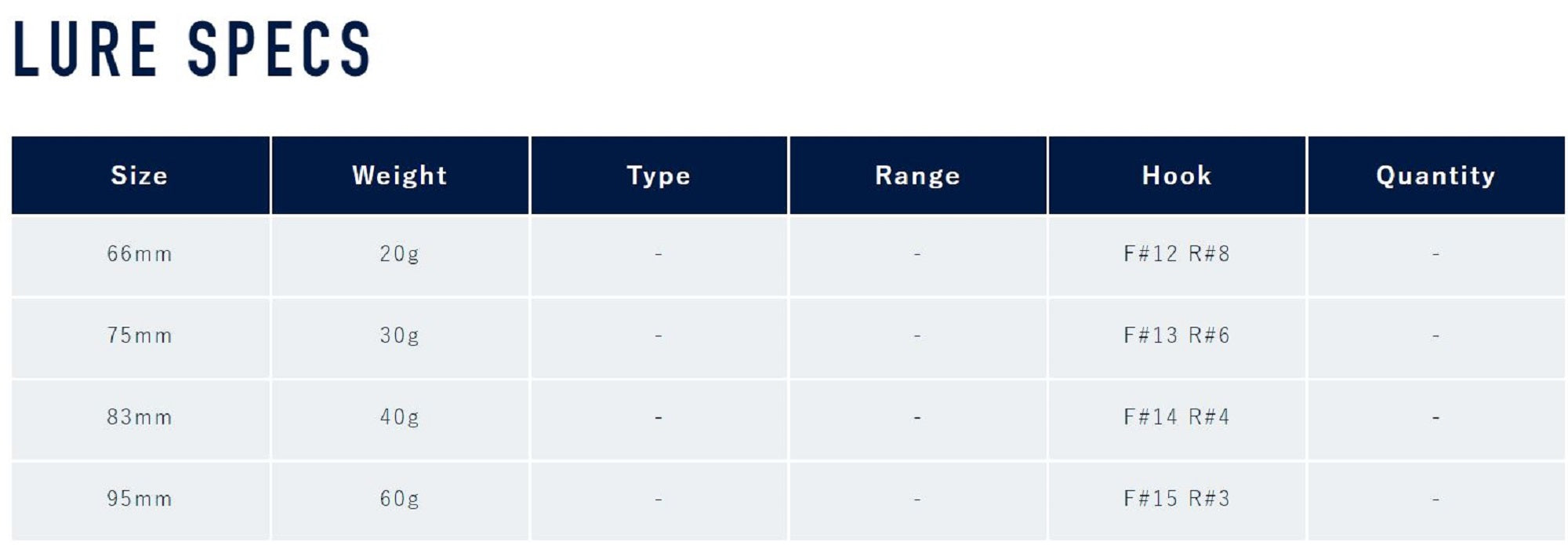1568x545 pixels.
Task: Select the Weight column header
Action: coord(399,175)
